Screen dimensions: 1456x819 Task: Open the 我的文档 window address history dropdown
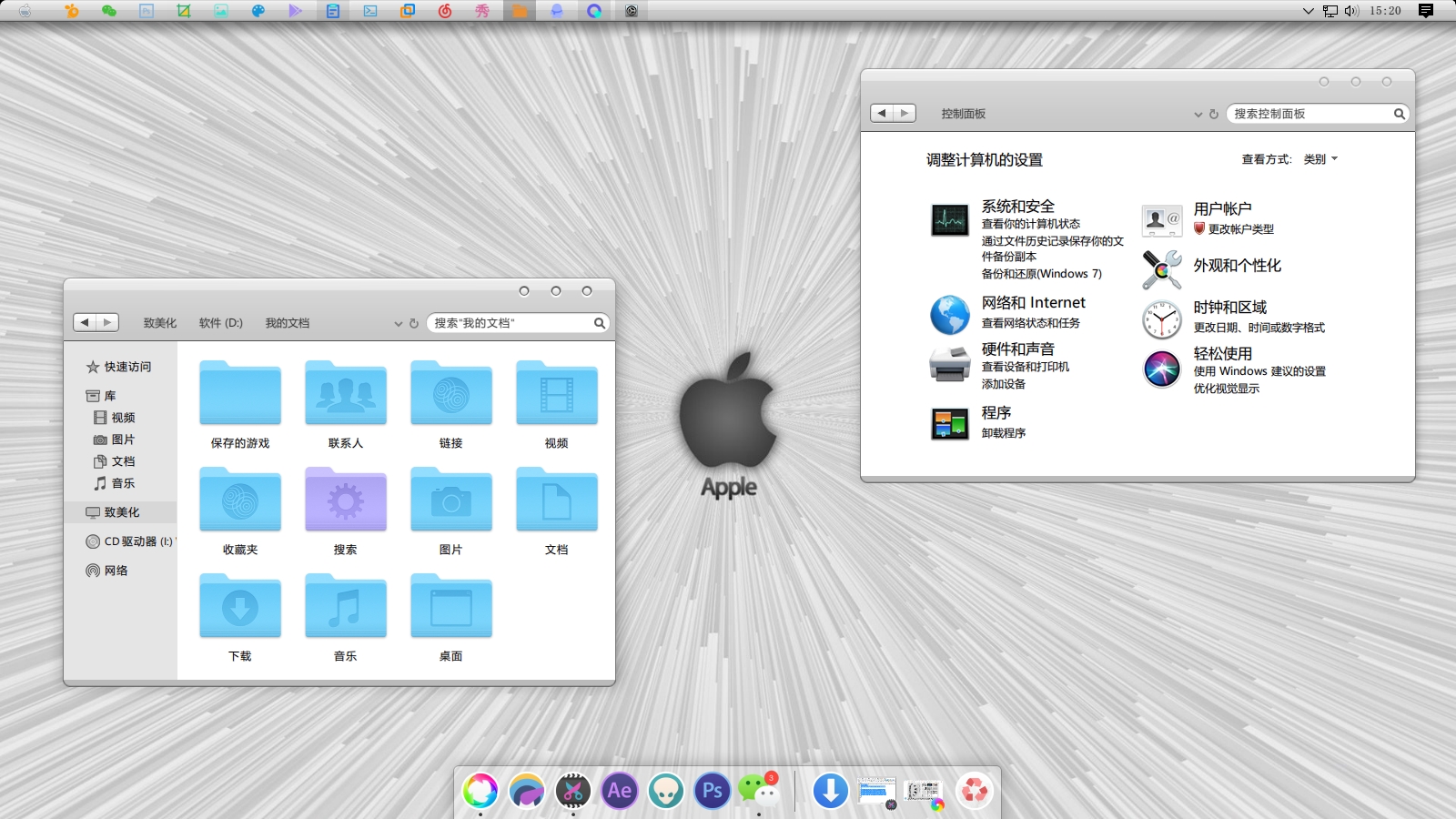(398, 324)
